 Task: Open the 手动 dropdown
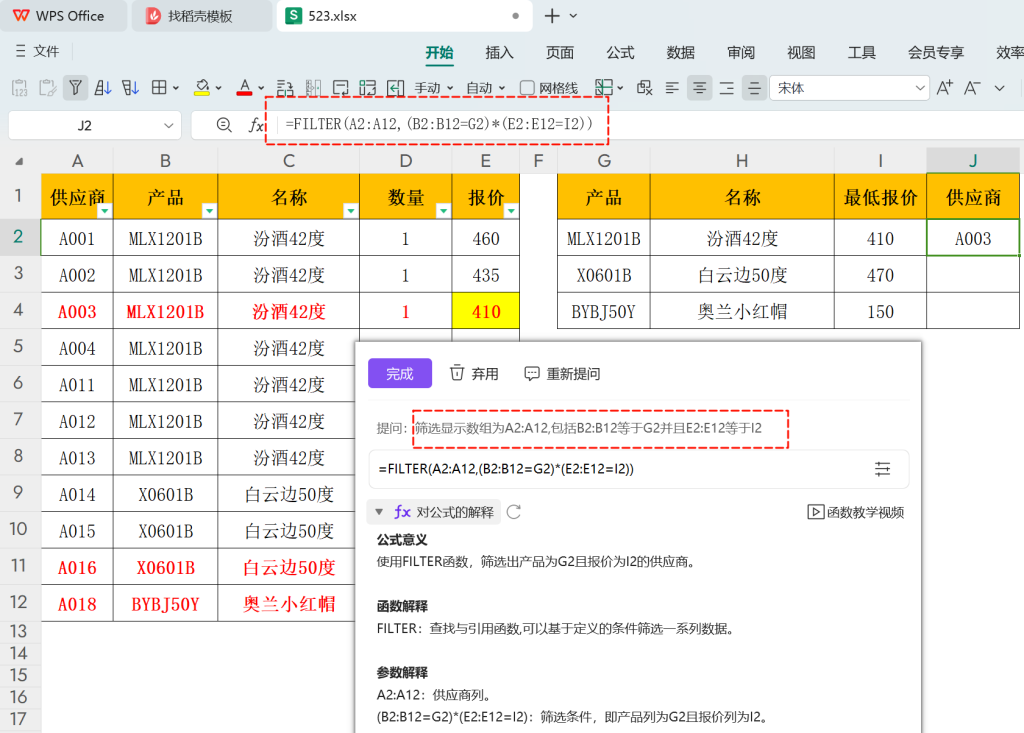(434, 88)
